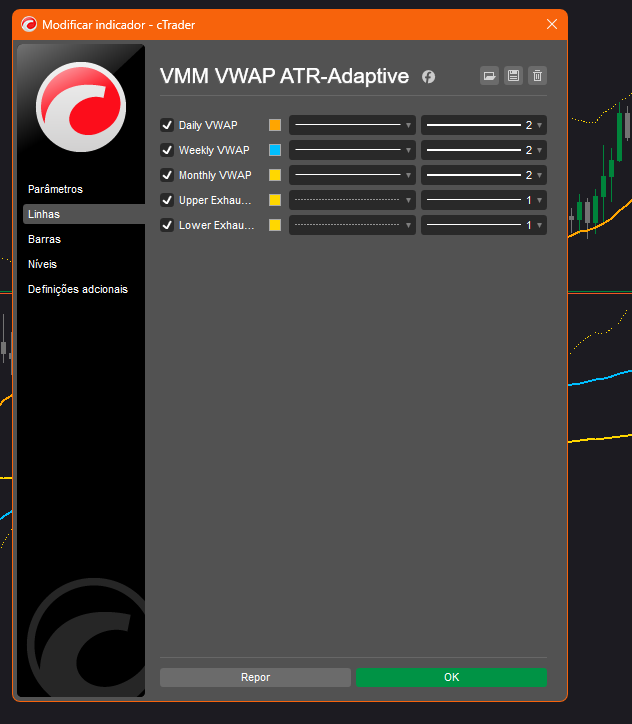The width and height of the screenshot is (632, 724).
Task: Click the cTrader logo in title bar
Action: pyautogui.click(x=29, y=24)
